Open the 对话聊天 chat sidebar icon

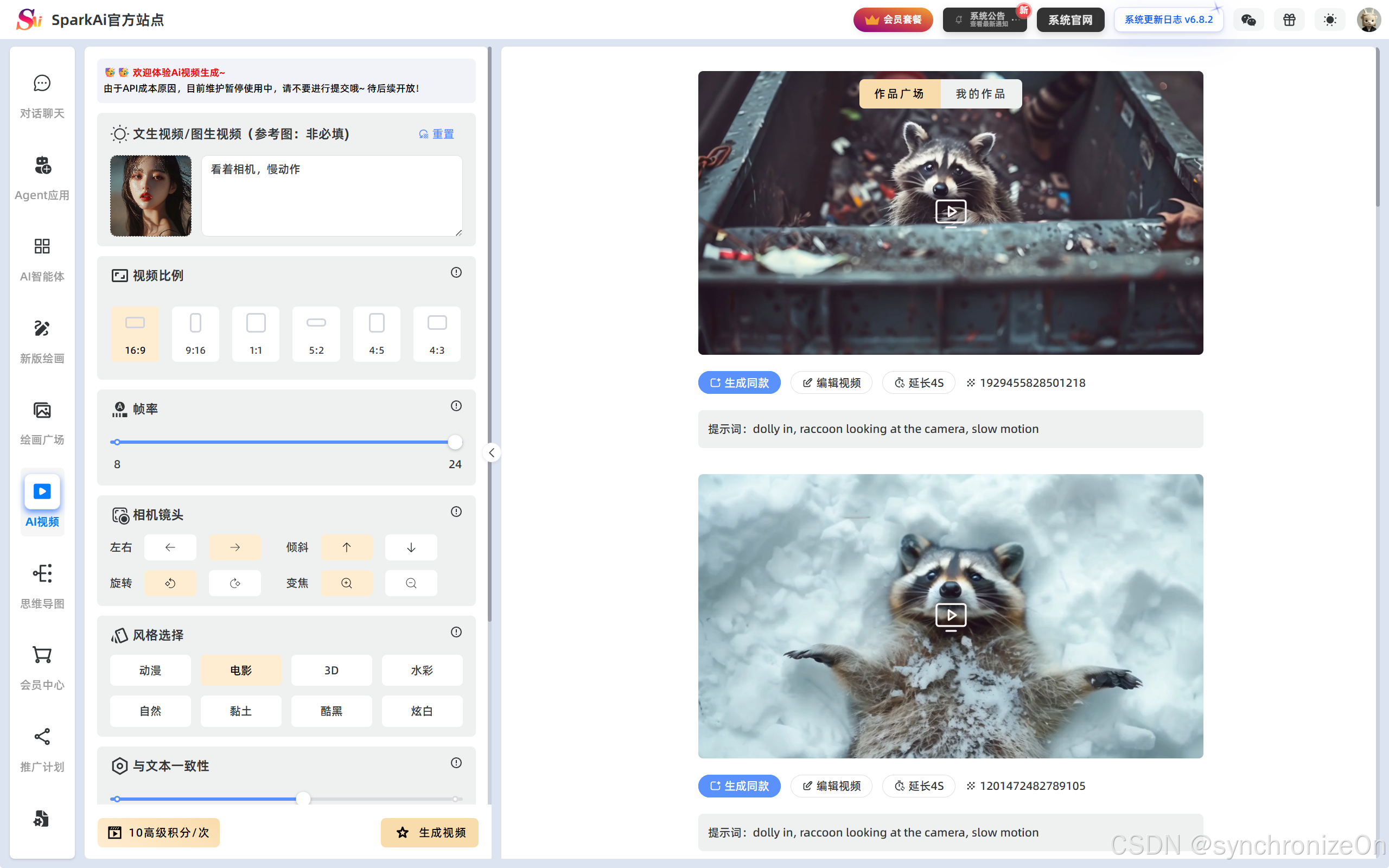(42, 84)
